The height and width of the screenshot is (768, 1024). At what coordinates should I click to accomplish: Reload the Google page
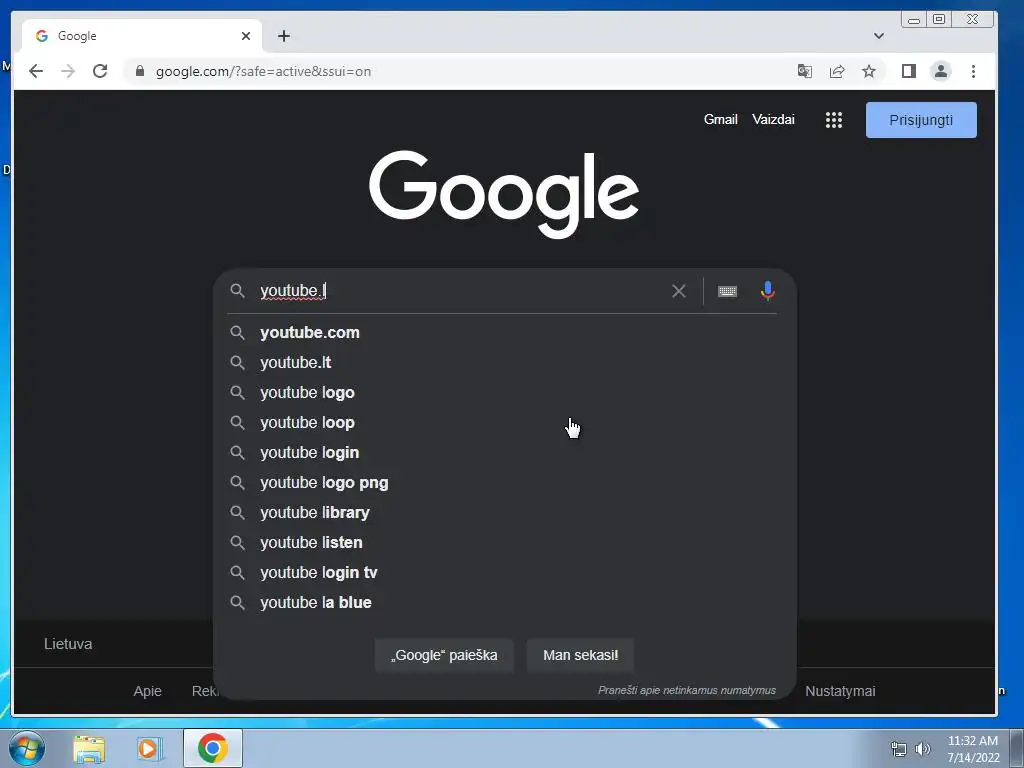pos(100,71)
